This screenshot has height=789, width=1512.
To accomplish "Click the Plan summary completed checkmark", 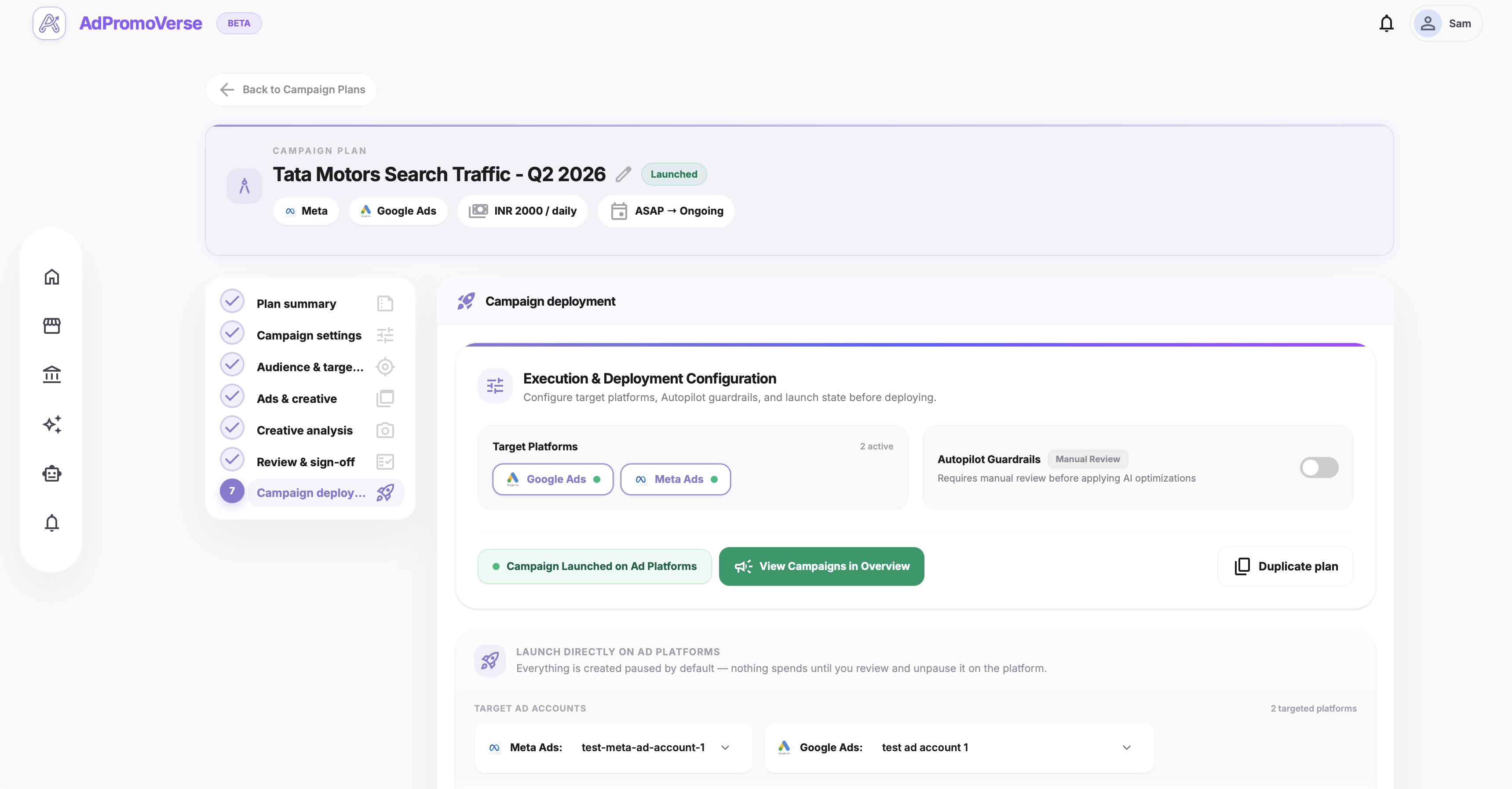I will (x=232, y=301).
